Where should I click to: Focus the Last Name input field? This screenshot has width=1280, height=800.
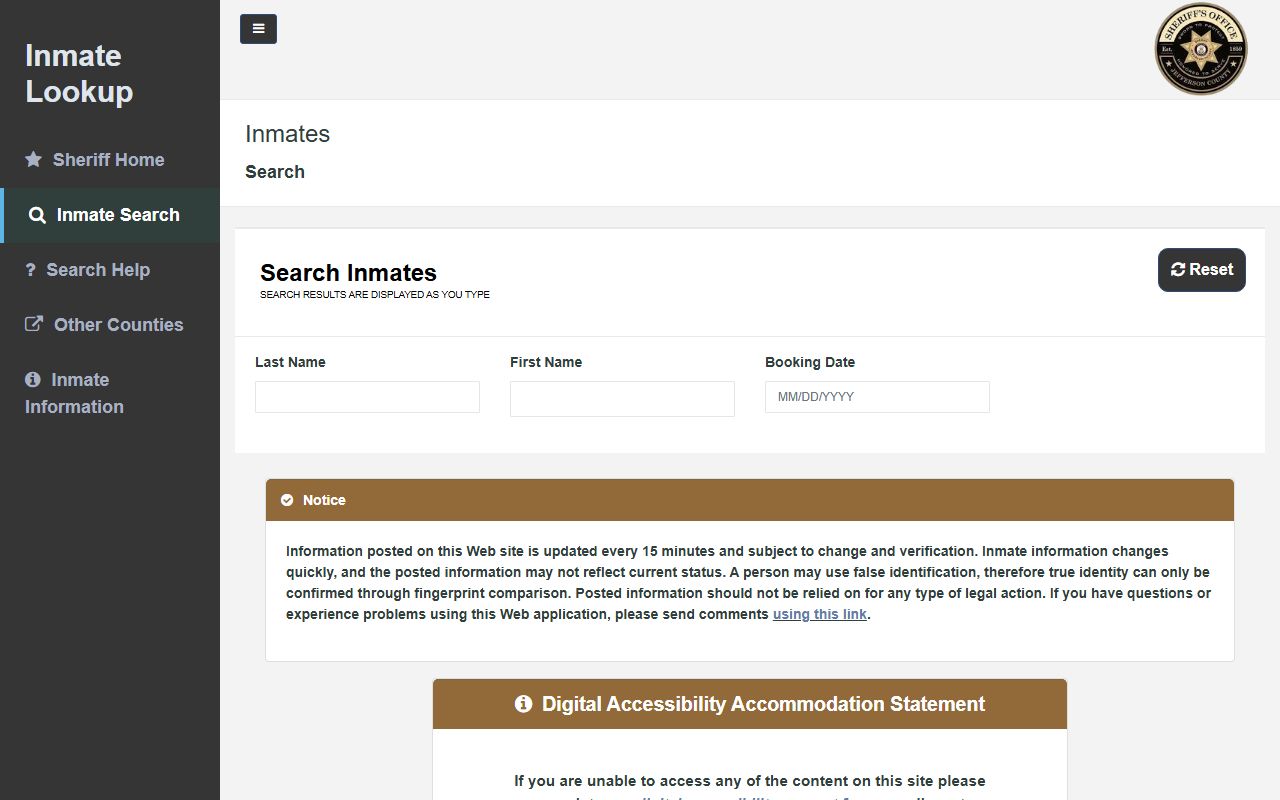[367, 397]
